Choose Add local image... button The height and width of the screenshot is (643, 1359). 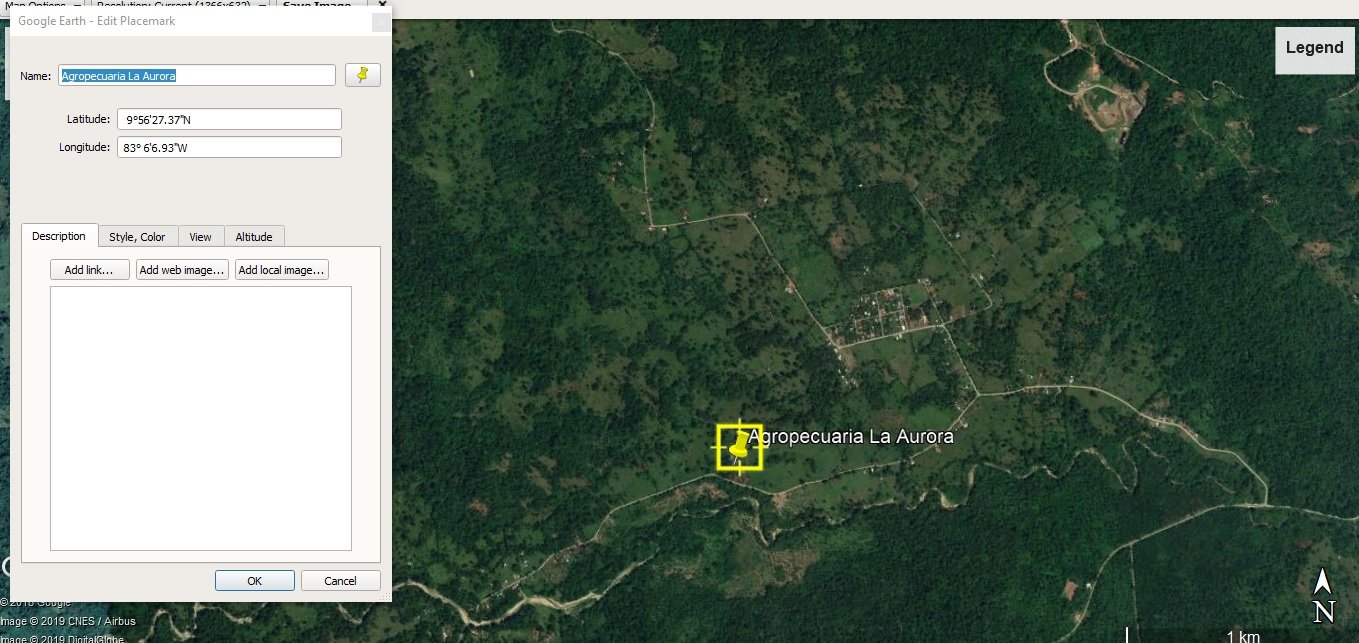click(x=281, y=270)
